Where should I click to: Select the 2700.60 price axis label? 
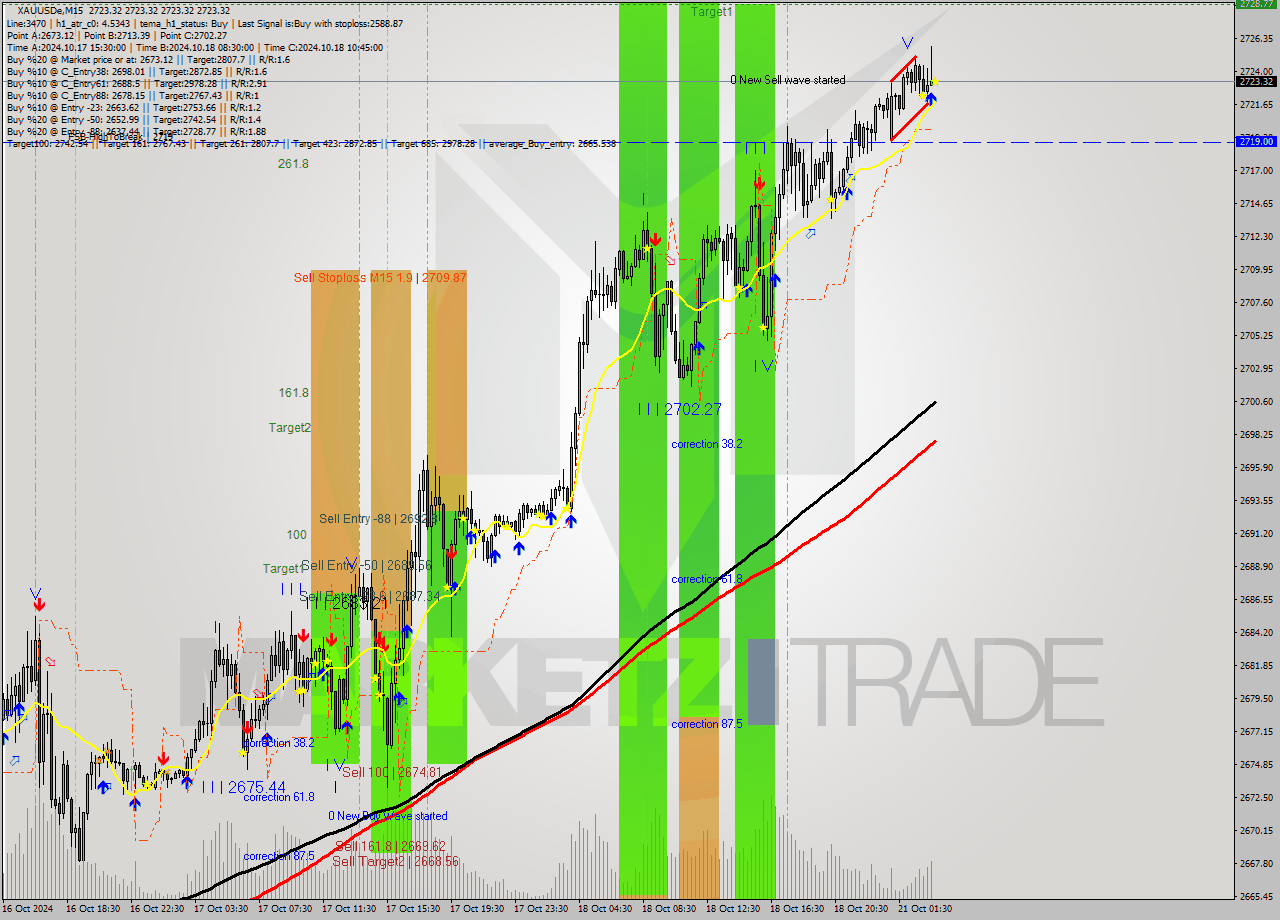(1256, 401)
